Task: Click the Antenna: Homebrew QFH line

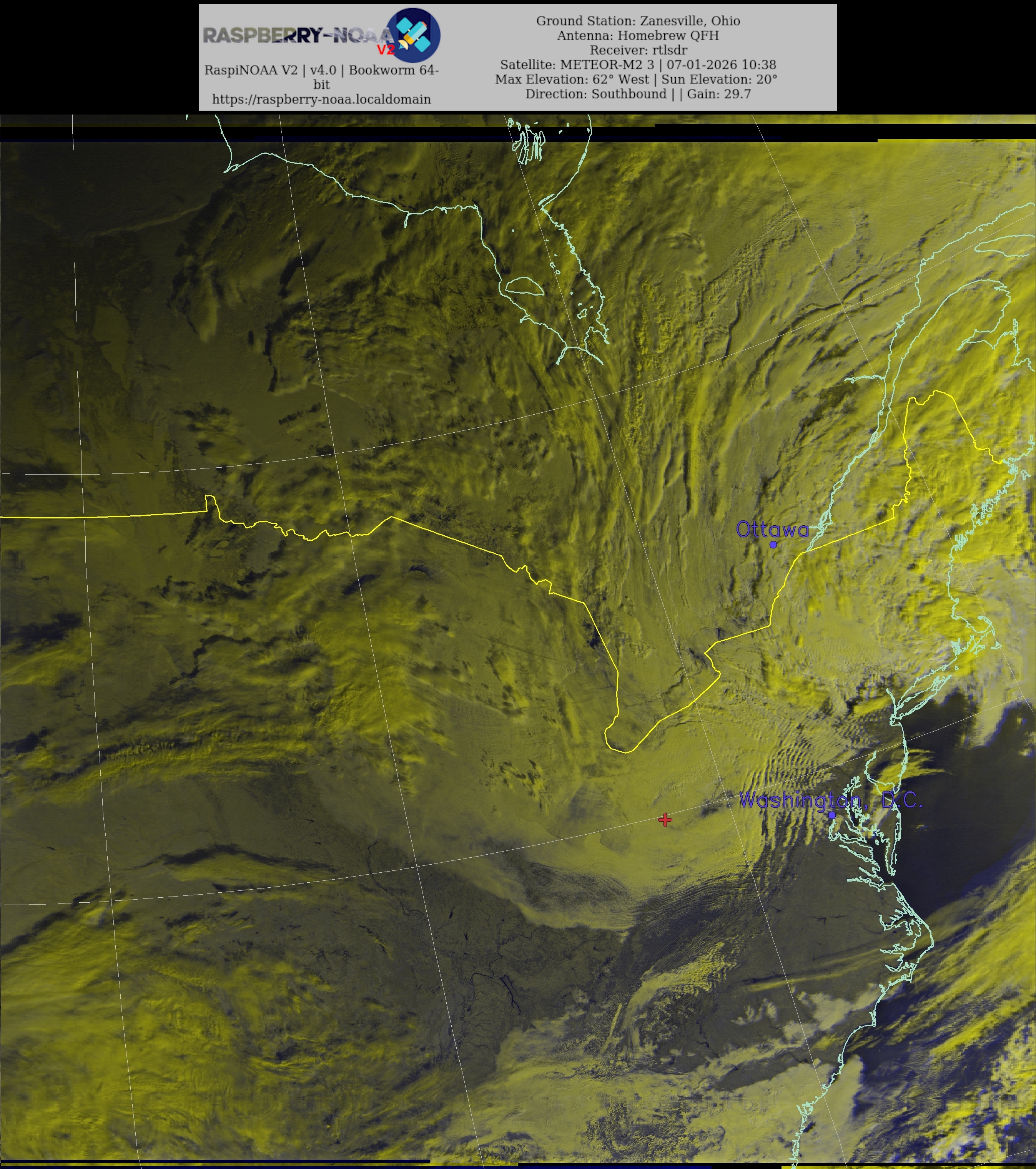Action: coord(638,35)
